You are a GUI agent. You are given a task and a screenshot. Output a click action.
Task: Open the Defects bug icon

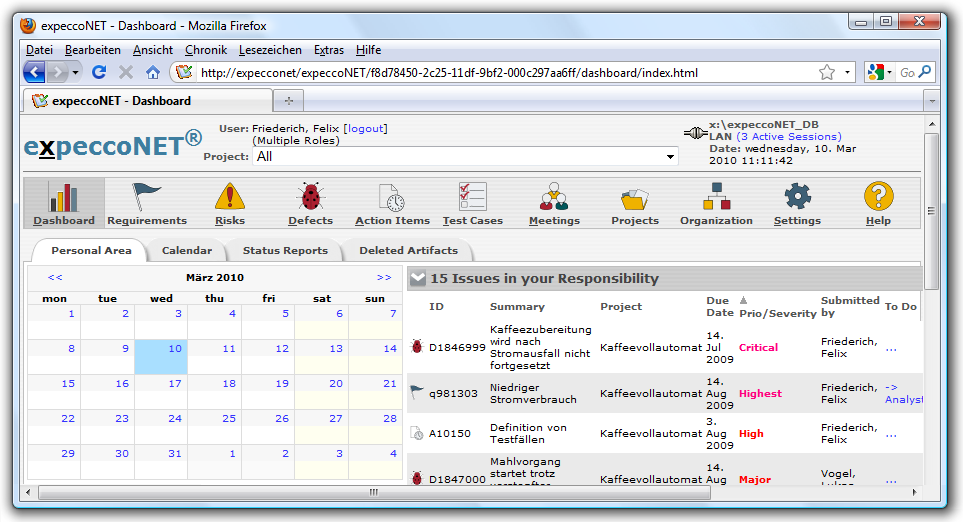point(311,197)
